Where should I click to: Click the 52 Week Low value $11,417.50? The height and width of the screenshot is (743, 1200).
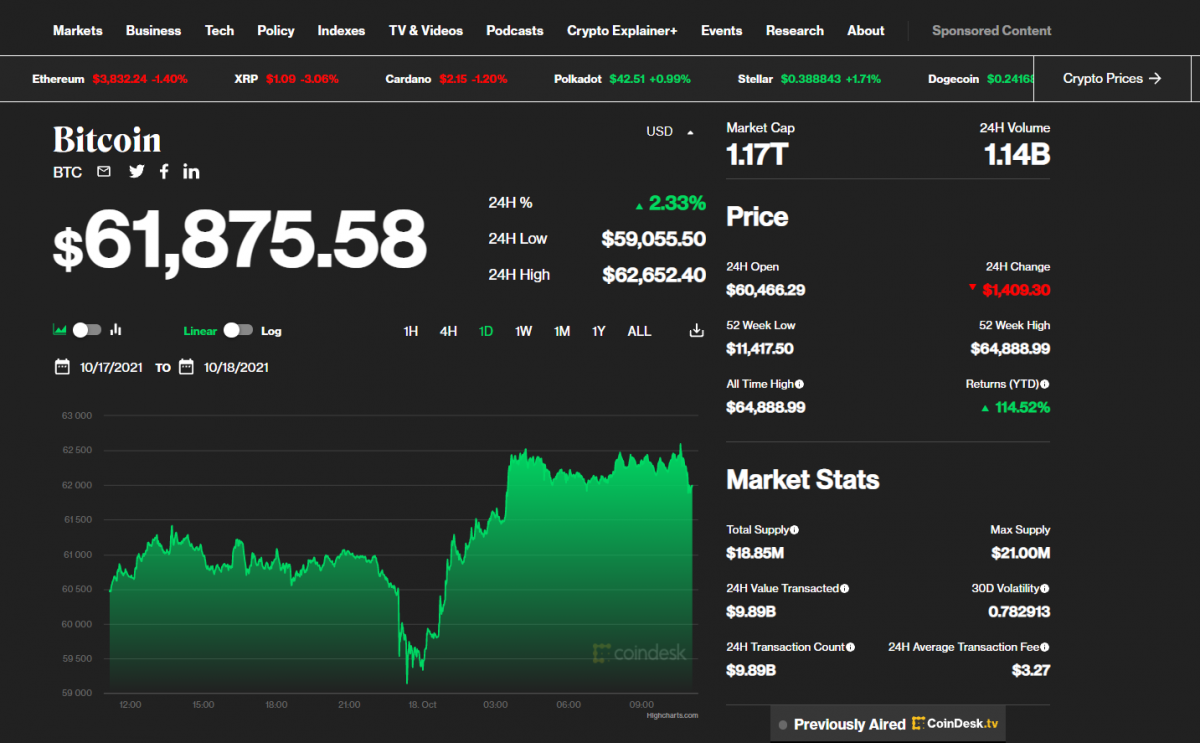(x=760, y=349)
